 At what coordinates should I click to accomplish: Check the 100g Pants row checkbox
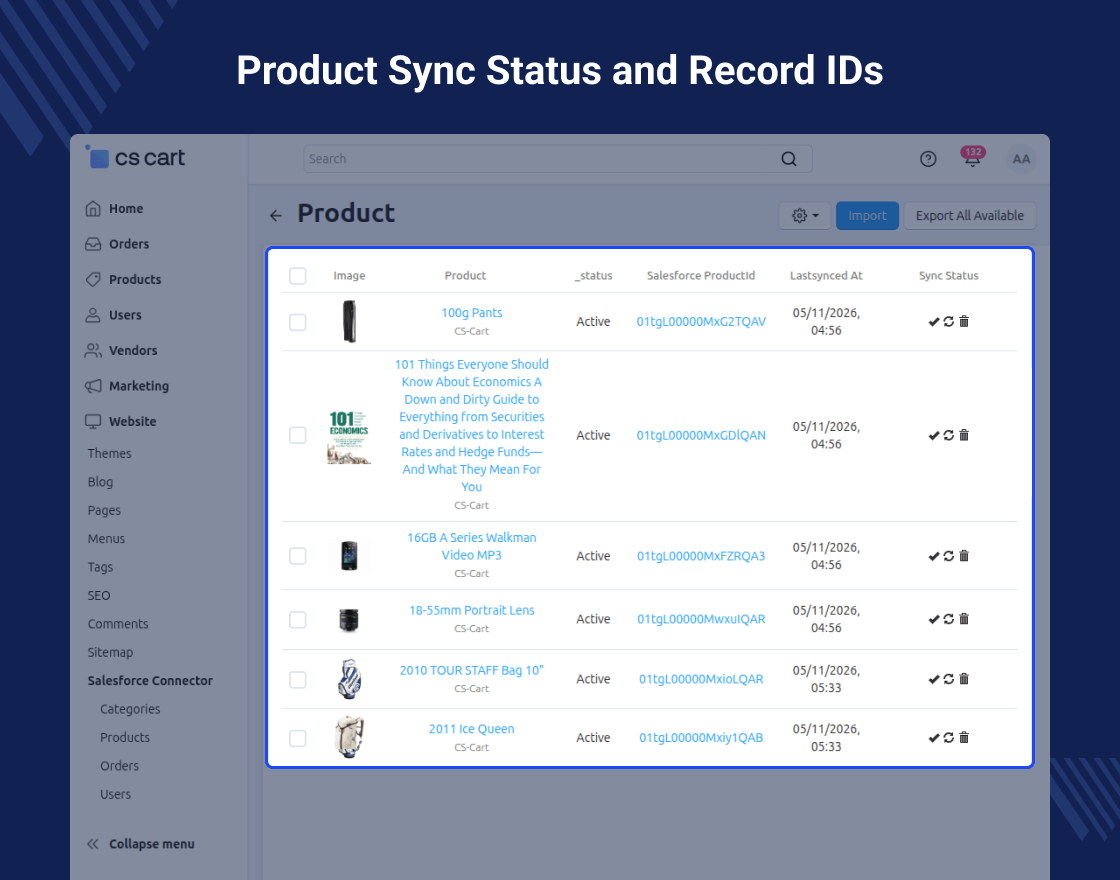point(298,322)
